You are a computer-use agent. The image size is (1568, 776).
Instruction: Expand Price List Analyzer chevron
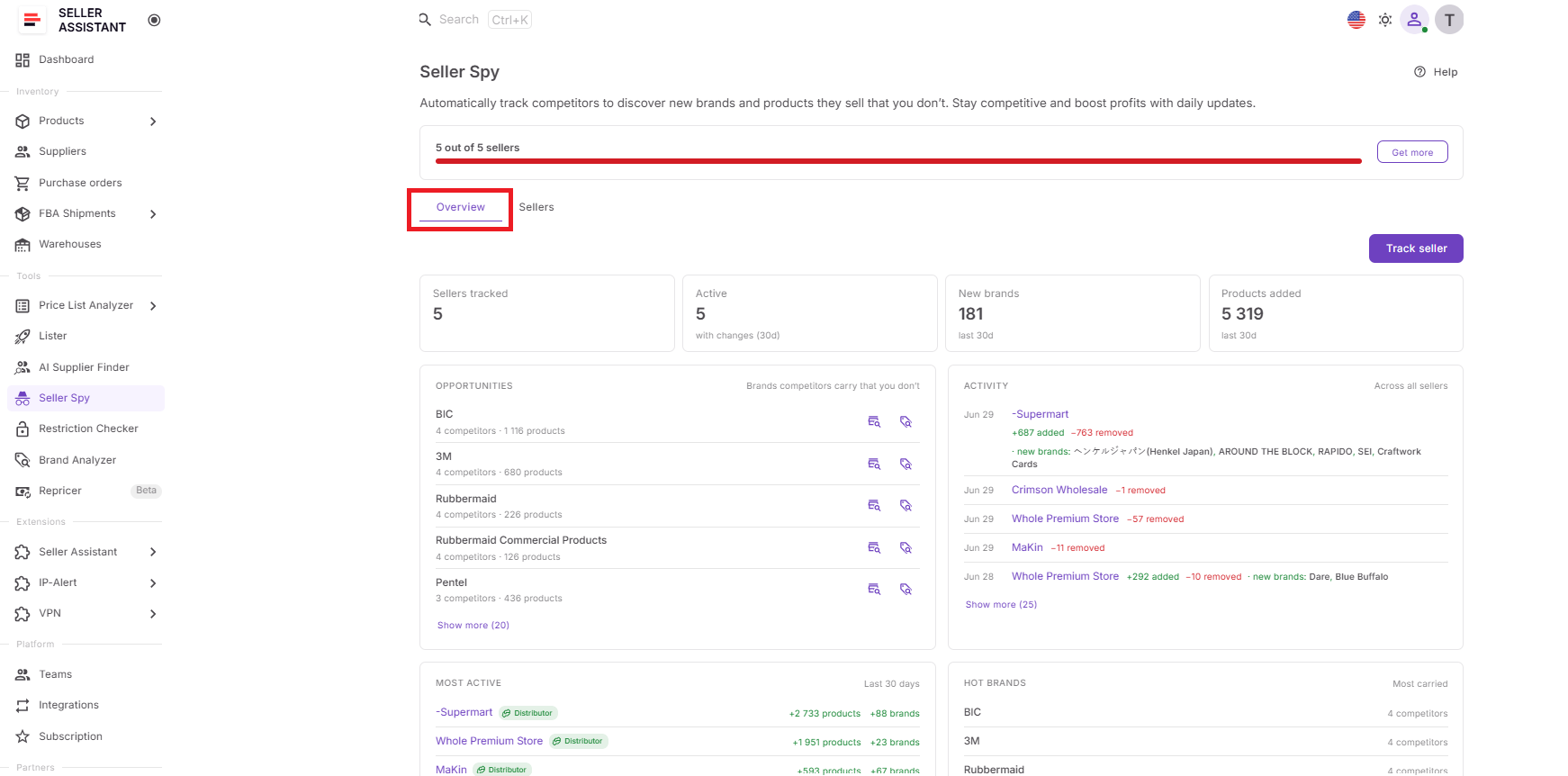pos(153,306)
